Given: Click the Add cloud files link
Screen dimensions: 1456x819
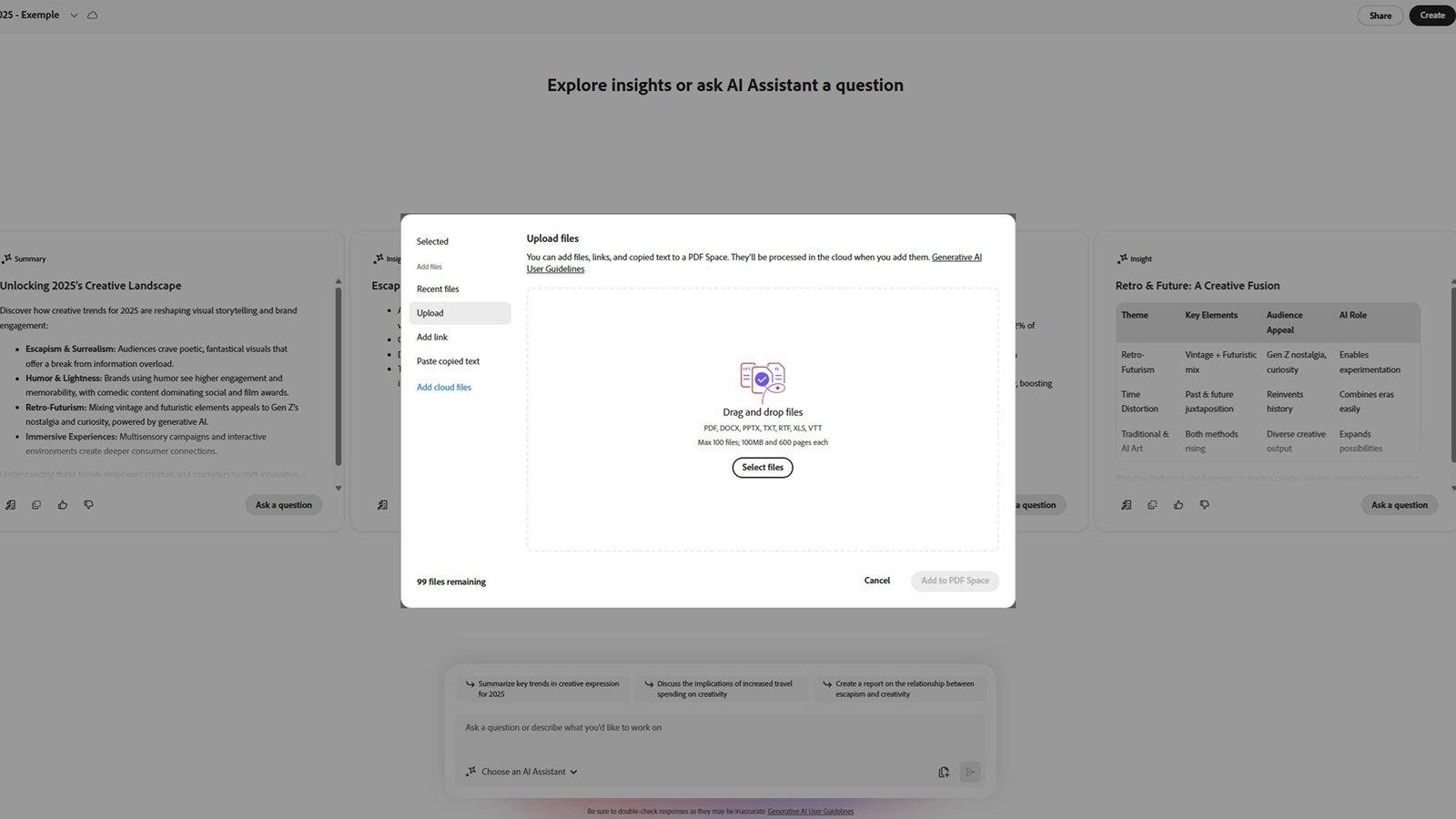Looking at the screenshot, I should (x=444, y=388).
